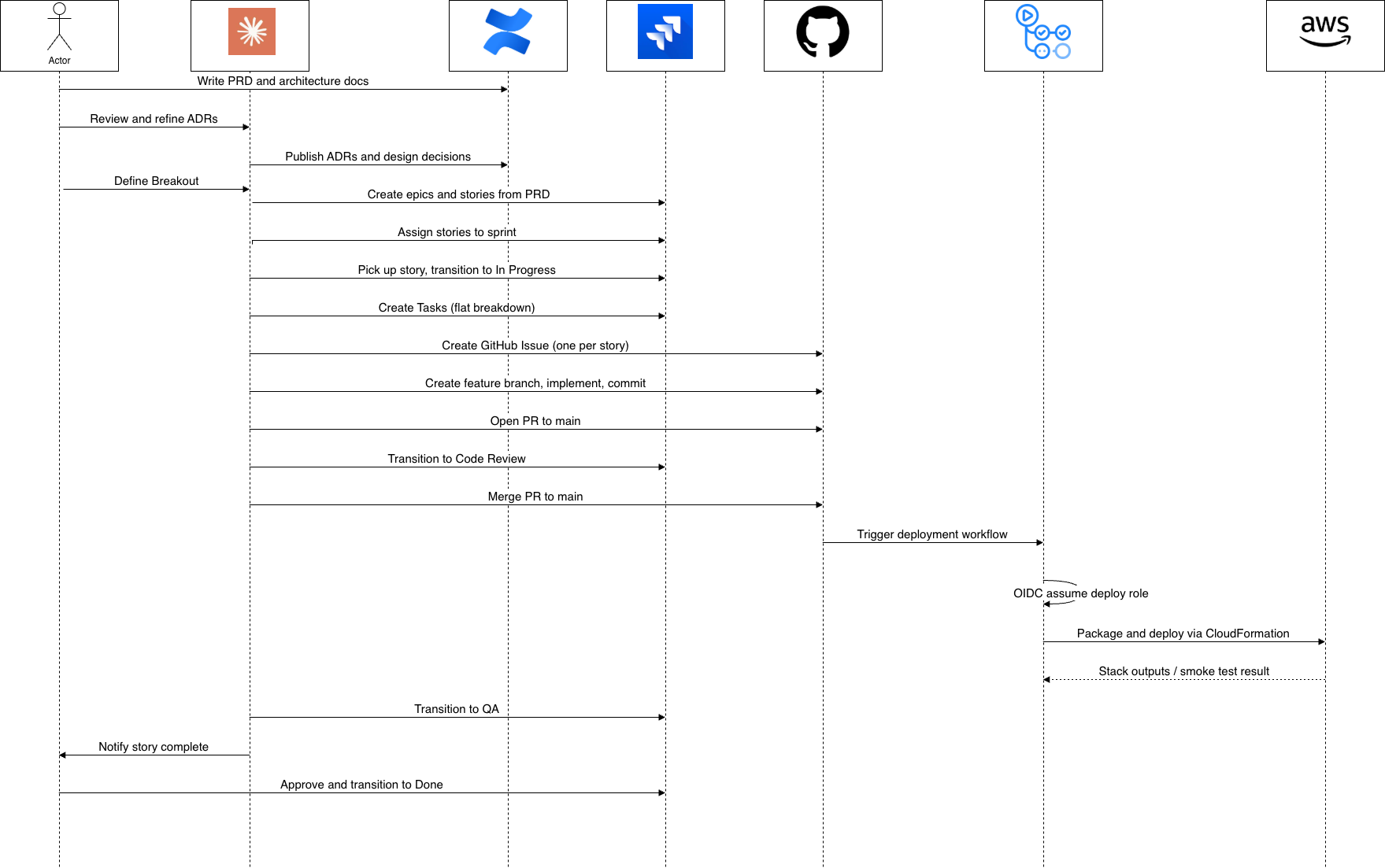
Task: Select 'Create epics and stories from PRD'
Action: [x=458, y=194]
